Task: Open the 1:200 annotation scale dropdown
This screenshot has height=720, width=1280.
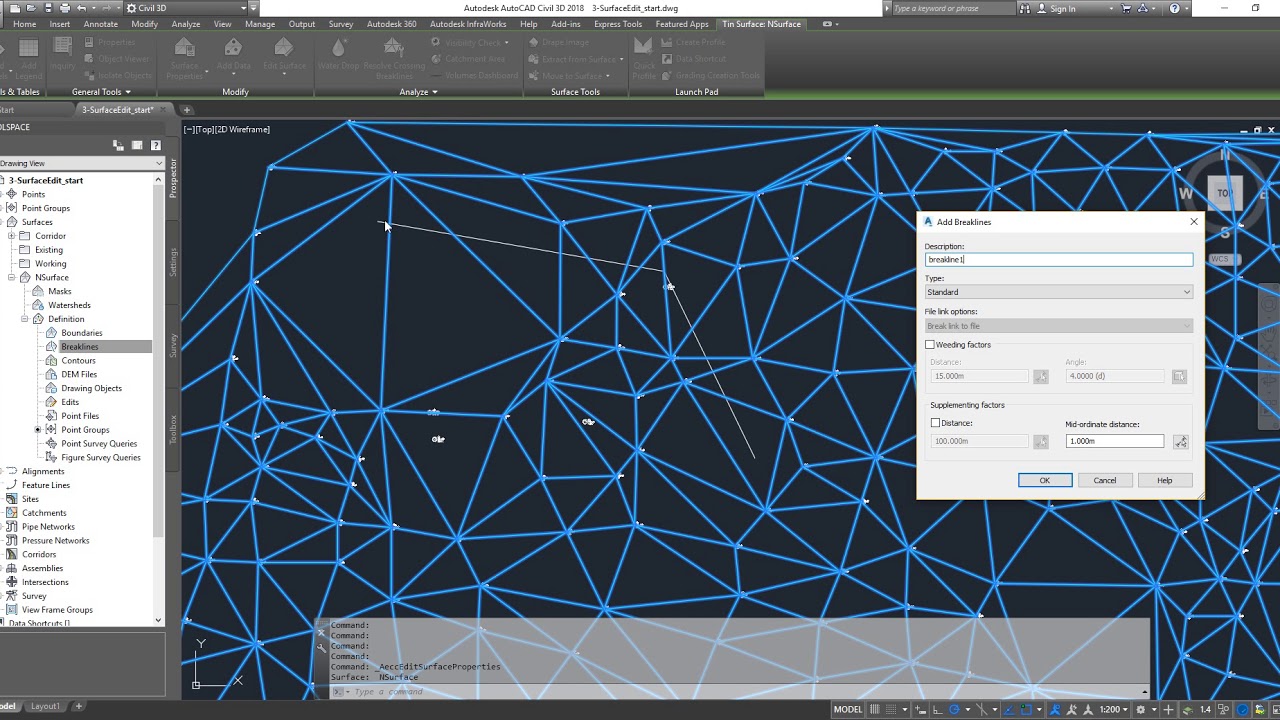Action: [1113, 709]
